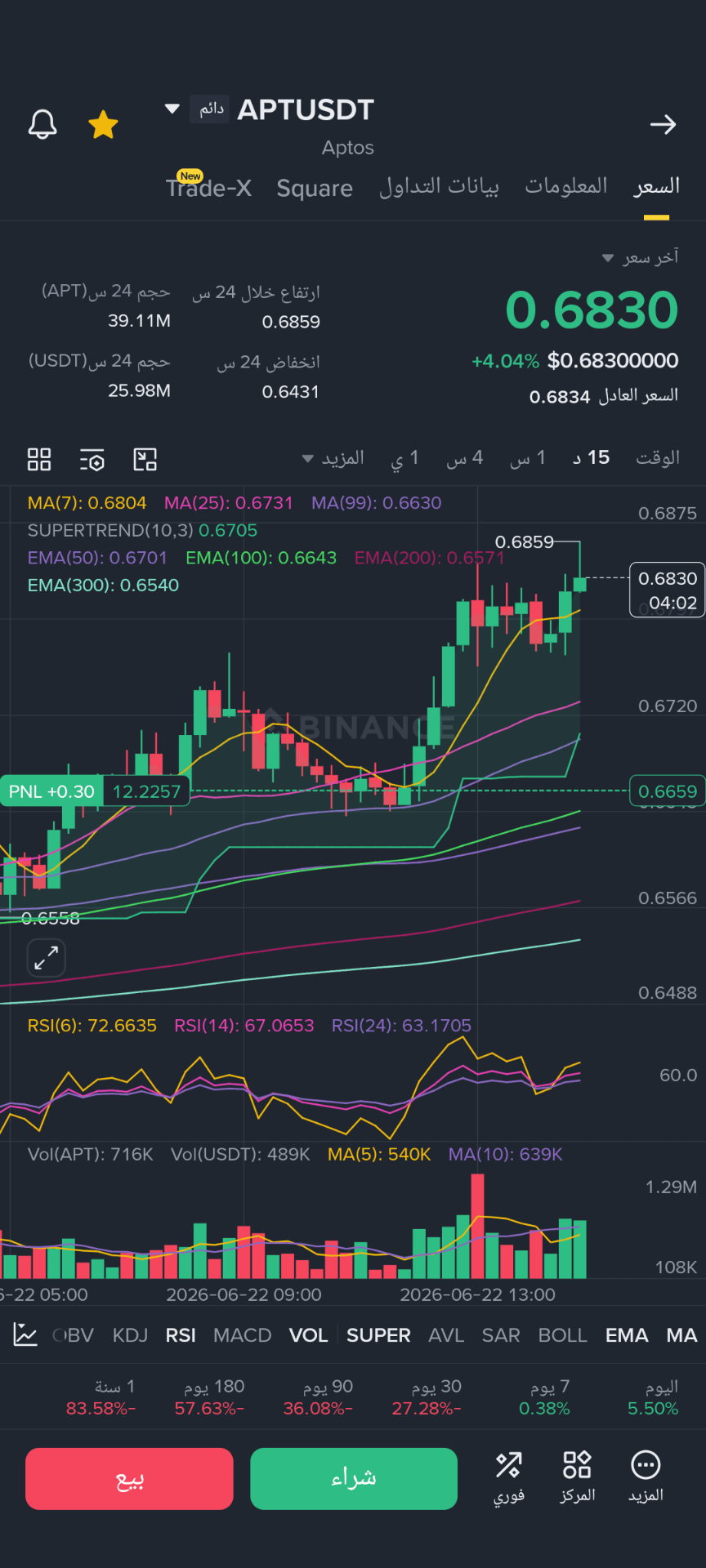The image size is (706, 1568).
Task: Select the 4 س timeframe
Action: (465, 458)
